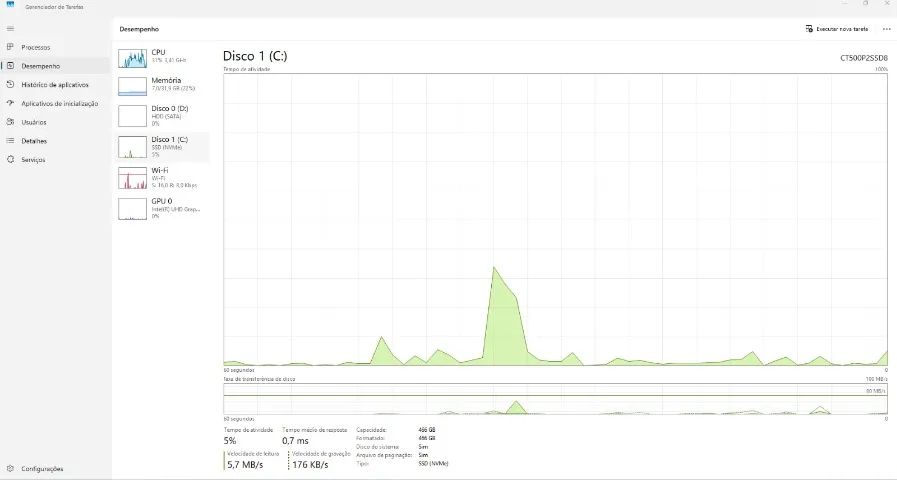Open Configurações at the bottom
Viewport: 897px width, 480px height.
click(x=54, y=469)
